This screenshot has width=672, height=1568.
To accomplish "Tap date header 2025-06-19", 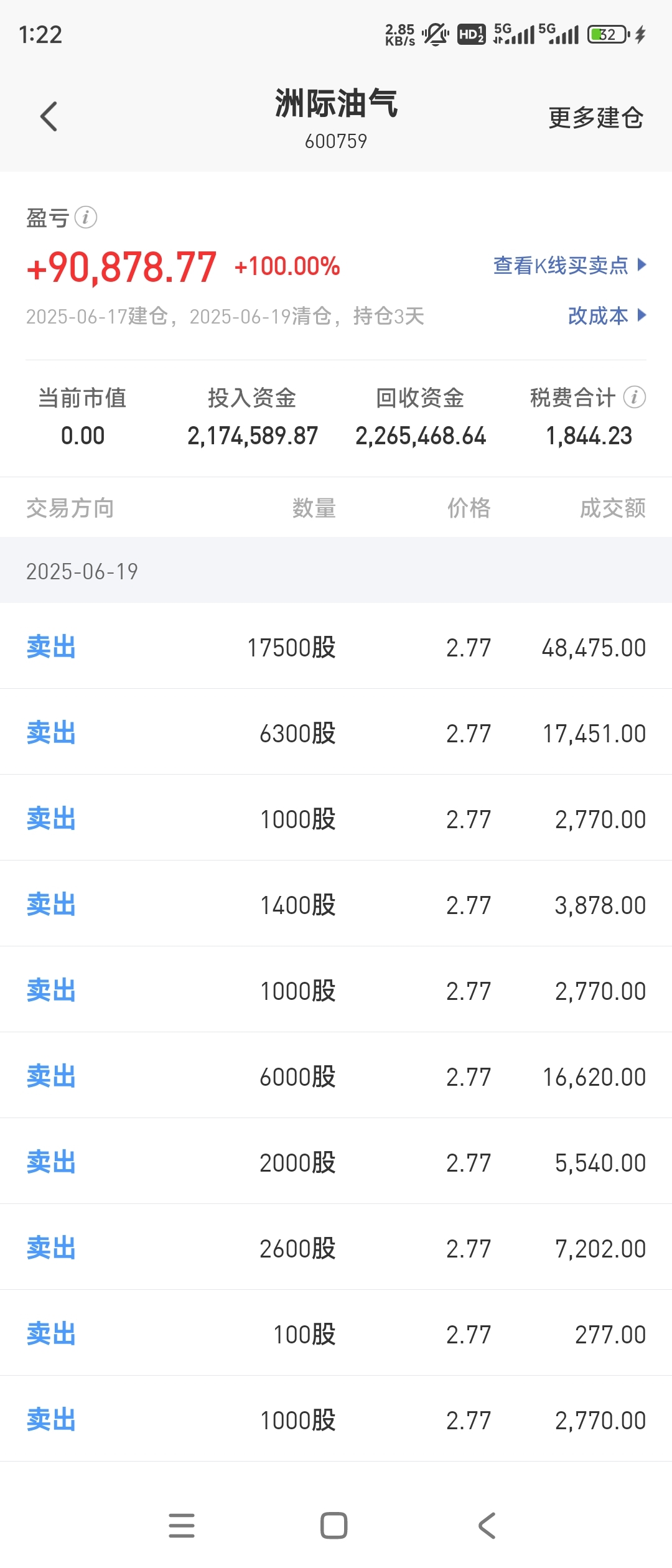I will click(82, 571).
